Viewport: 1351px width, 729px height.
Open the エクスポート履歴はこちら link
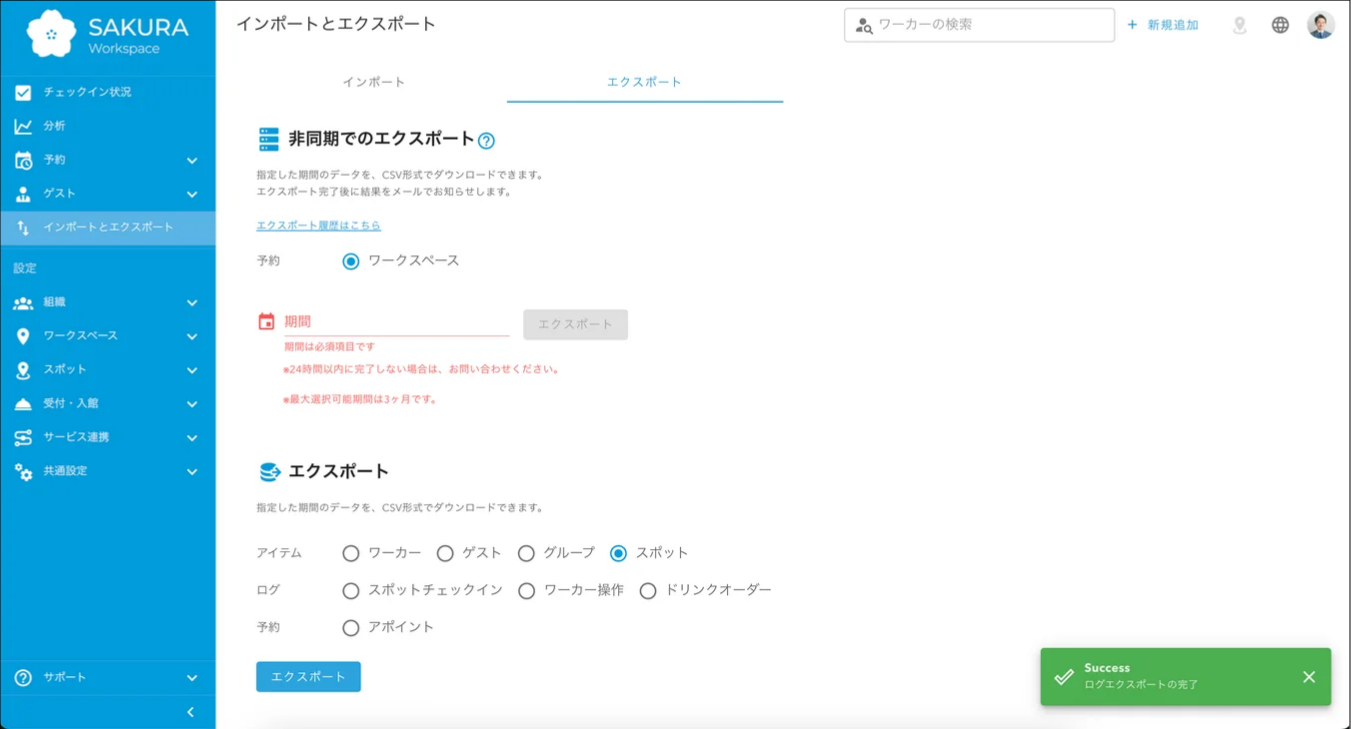[x=318, y=225]
